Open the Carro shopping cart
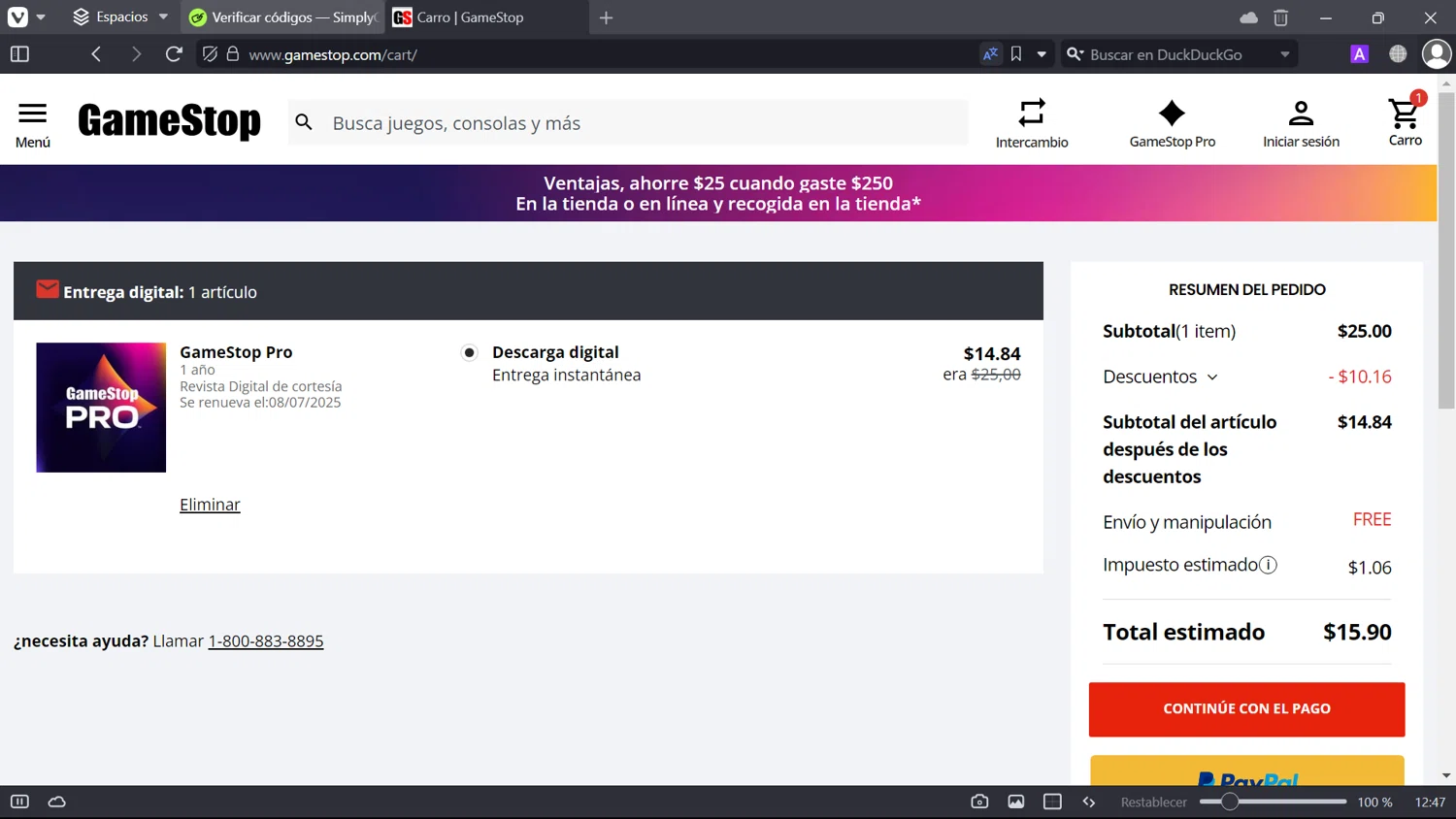1456x819 pixels. tap(1405, 121)
